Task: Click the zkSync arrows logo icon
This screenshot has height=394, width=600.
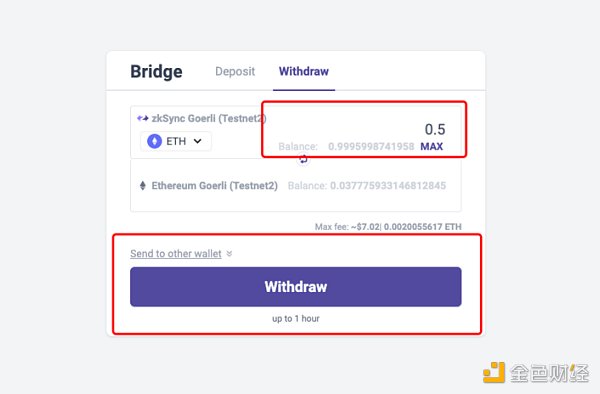Action: point(143,118)
